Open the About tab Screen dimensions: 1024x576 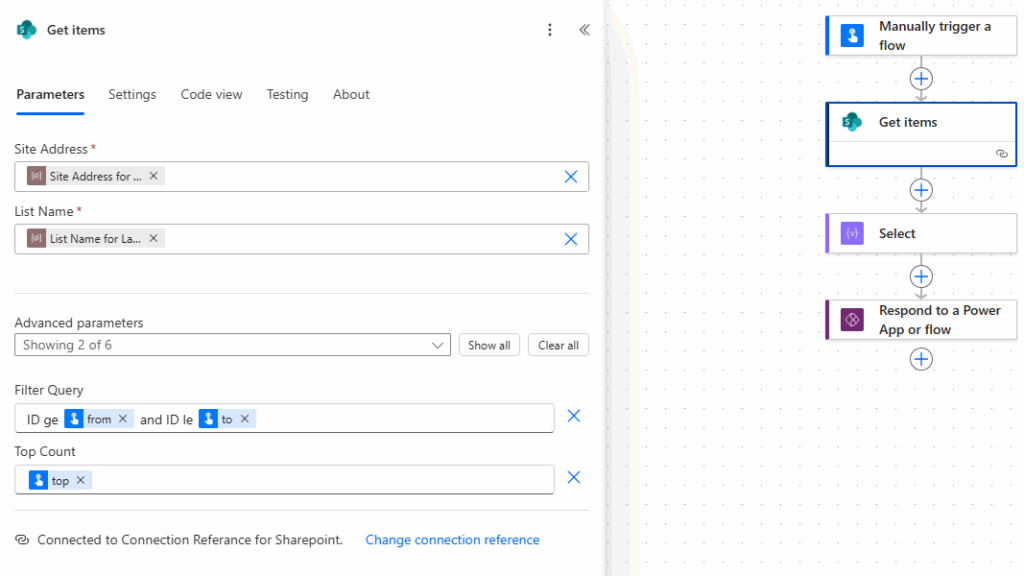click(351, 95)
